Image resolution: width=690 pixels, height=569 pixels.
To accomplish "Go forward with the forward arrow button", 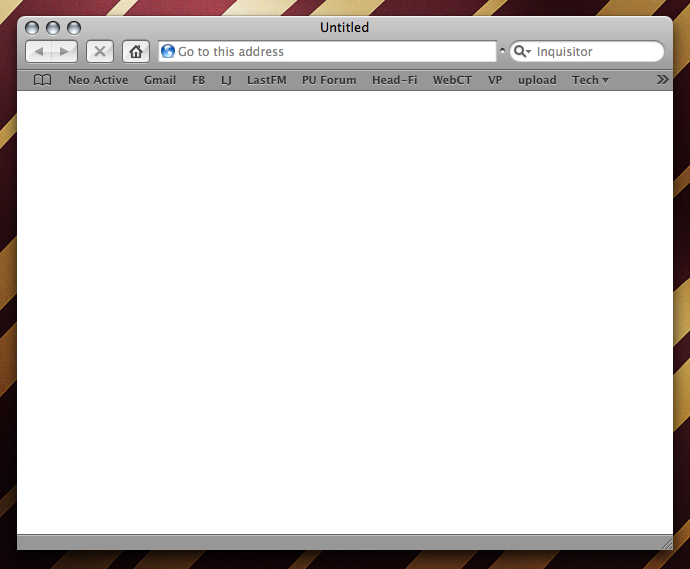I will point(65,51).
